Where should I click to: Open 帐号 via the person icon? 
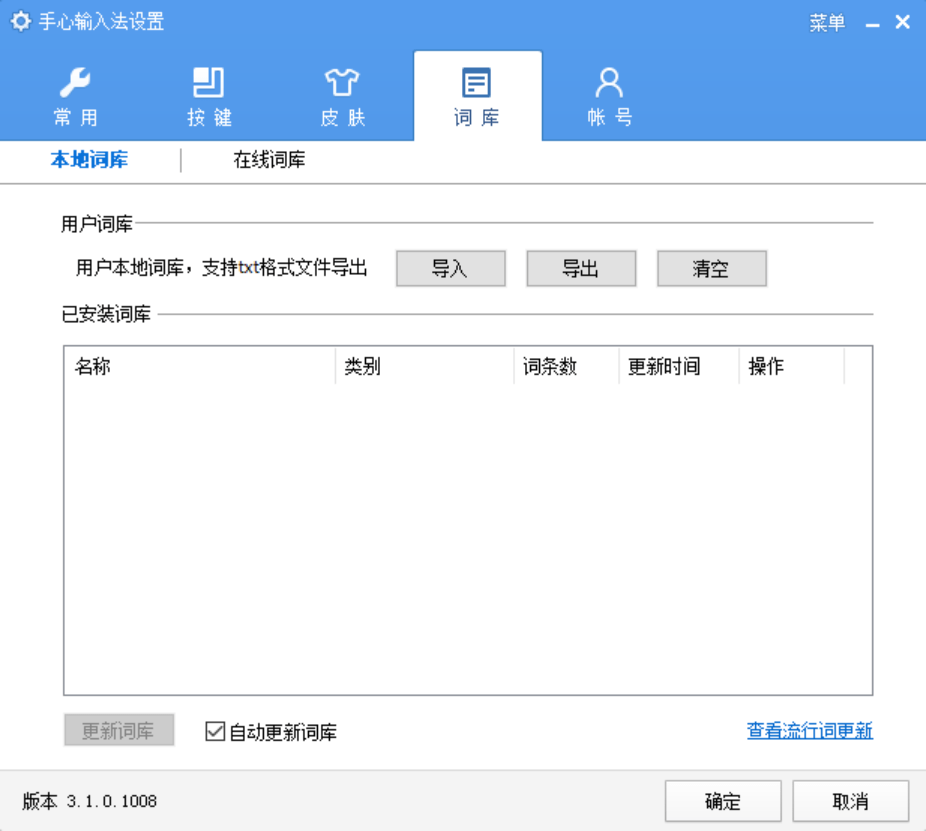[x=609, y=82]
